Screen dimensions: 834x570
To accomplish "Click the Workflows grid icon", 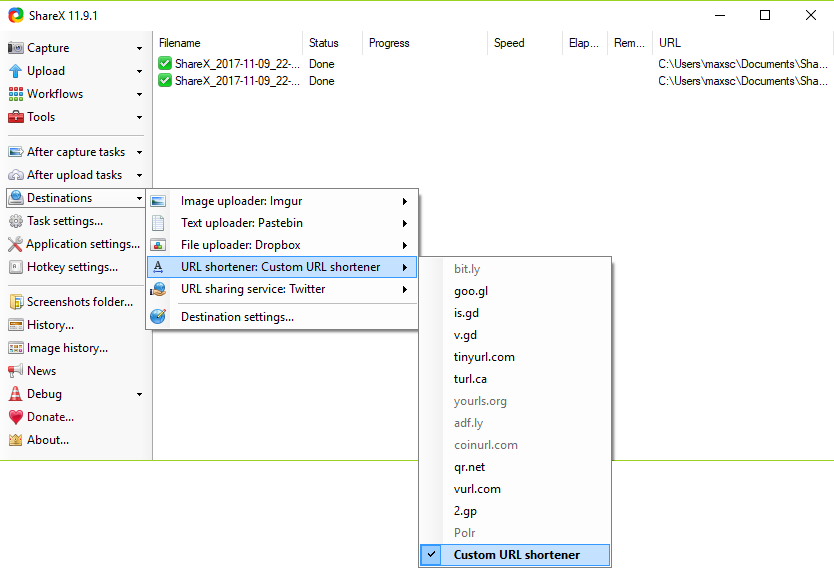I will (16, 94).
